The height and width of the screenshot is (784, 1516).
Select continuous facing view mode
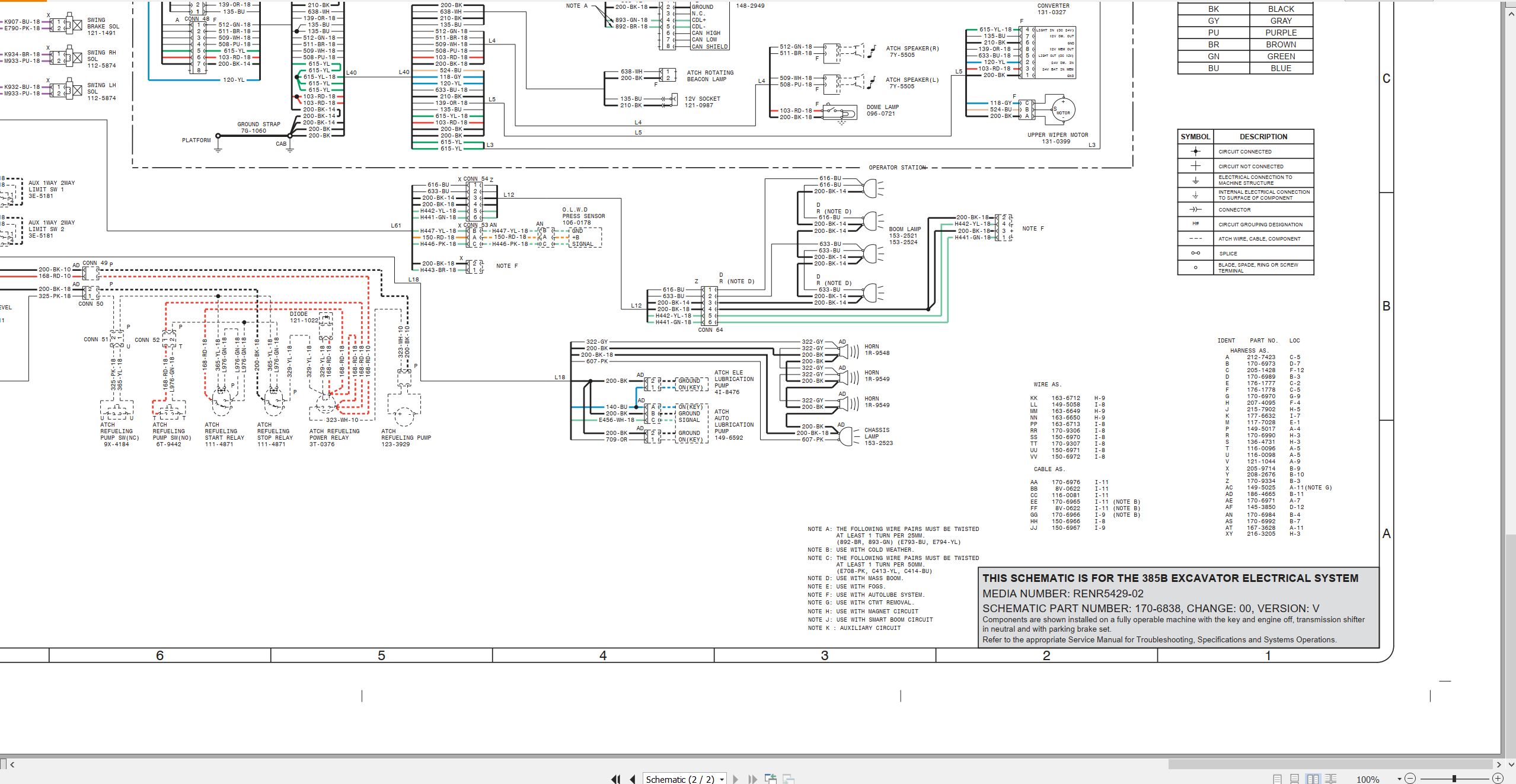[1331, 779]
